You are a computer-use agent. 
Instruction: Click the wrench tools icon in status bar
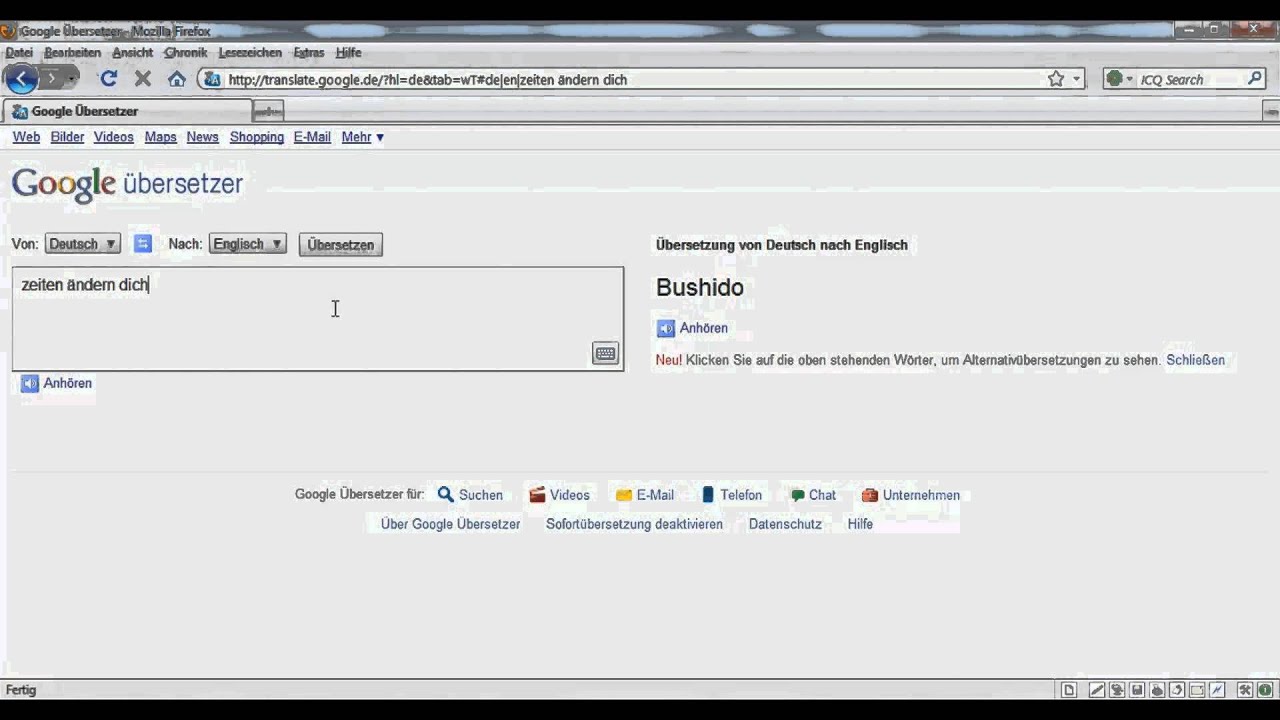point(1245,690)
